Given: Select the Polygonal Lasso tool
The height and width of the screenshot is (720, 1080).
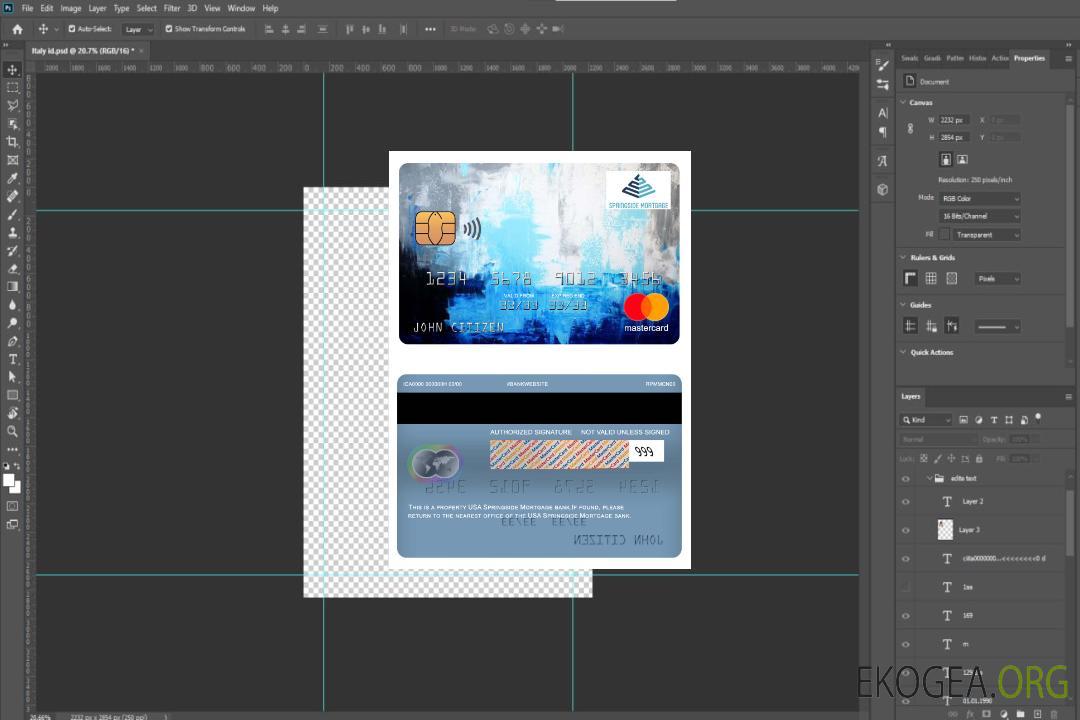Looking at the screenshot, I should coord(12,105).
